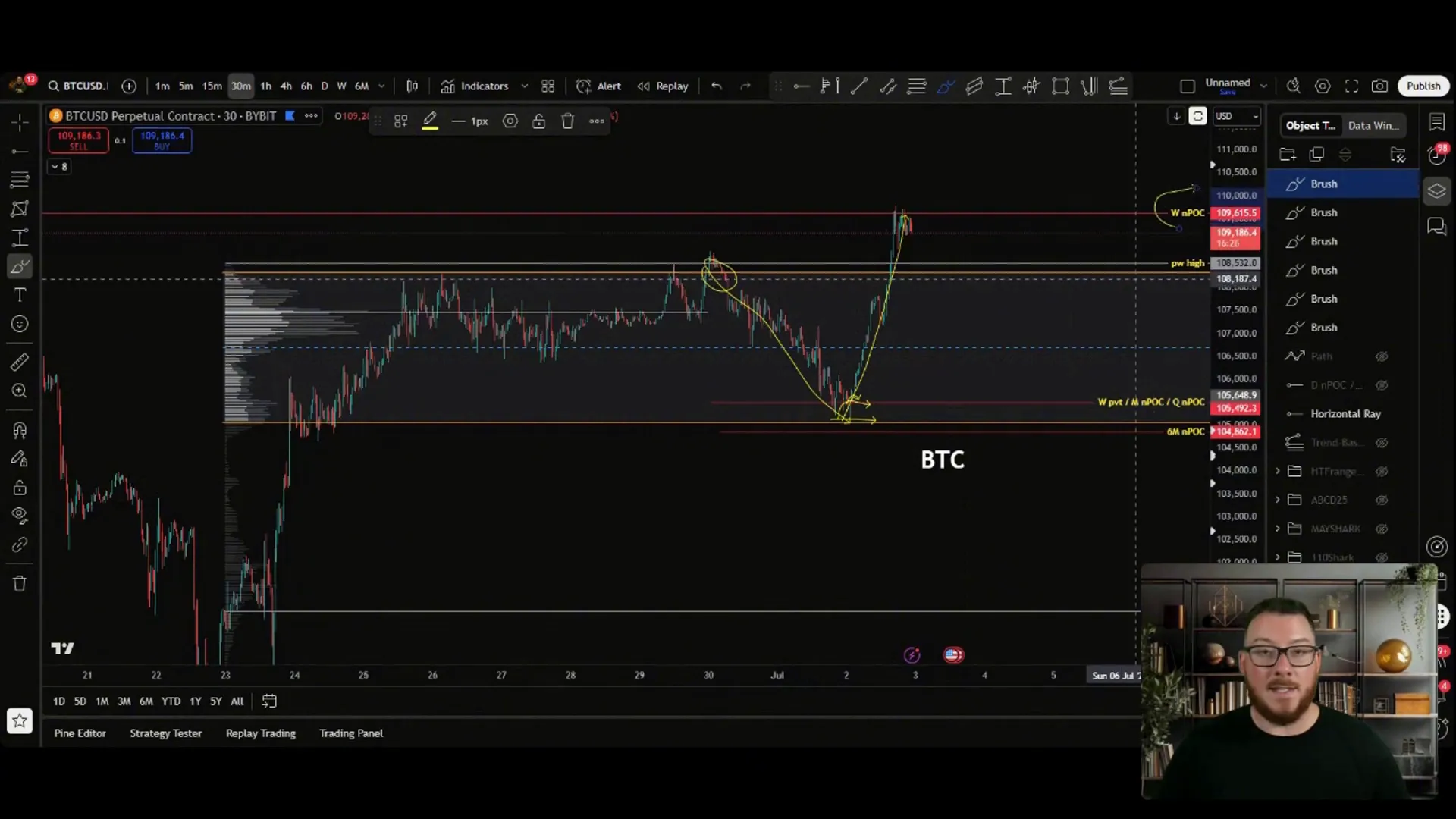
Task: Open the timeframe dropdown arrow after 6M
Action: pyautogui.click(x=381, y=86)
